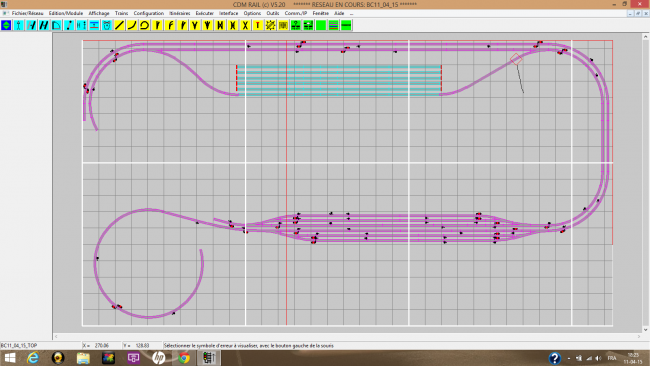
Task: Select the second yellow turnout tool
Action: tap(170, 25)
